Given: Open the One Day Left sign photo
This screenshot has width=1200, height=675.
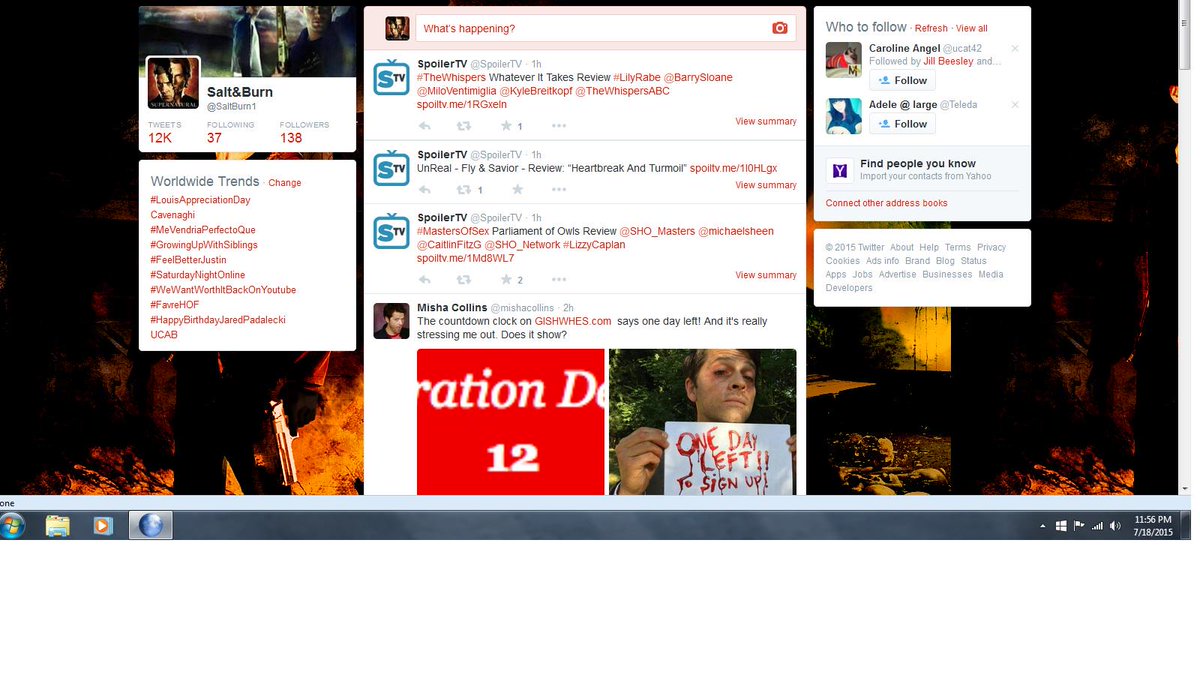Looking at the screenshot, I should click(x=702, y=422).
